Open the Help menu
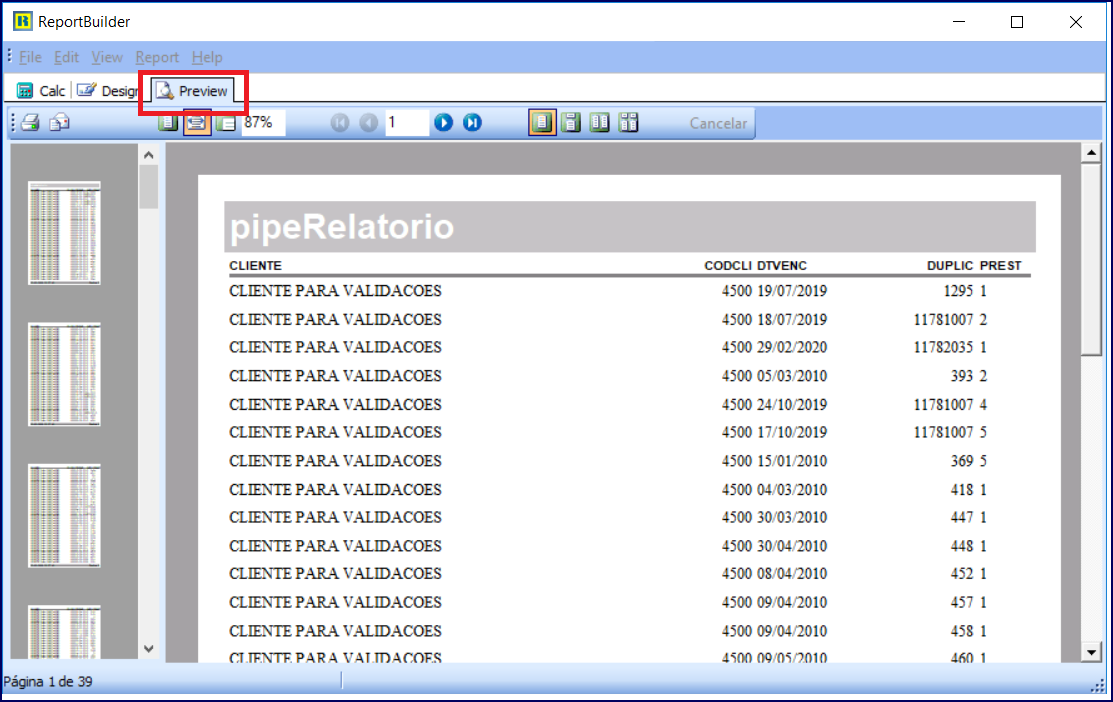 207,57
